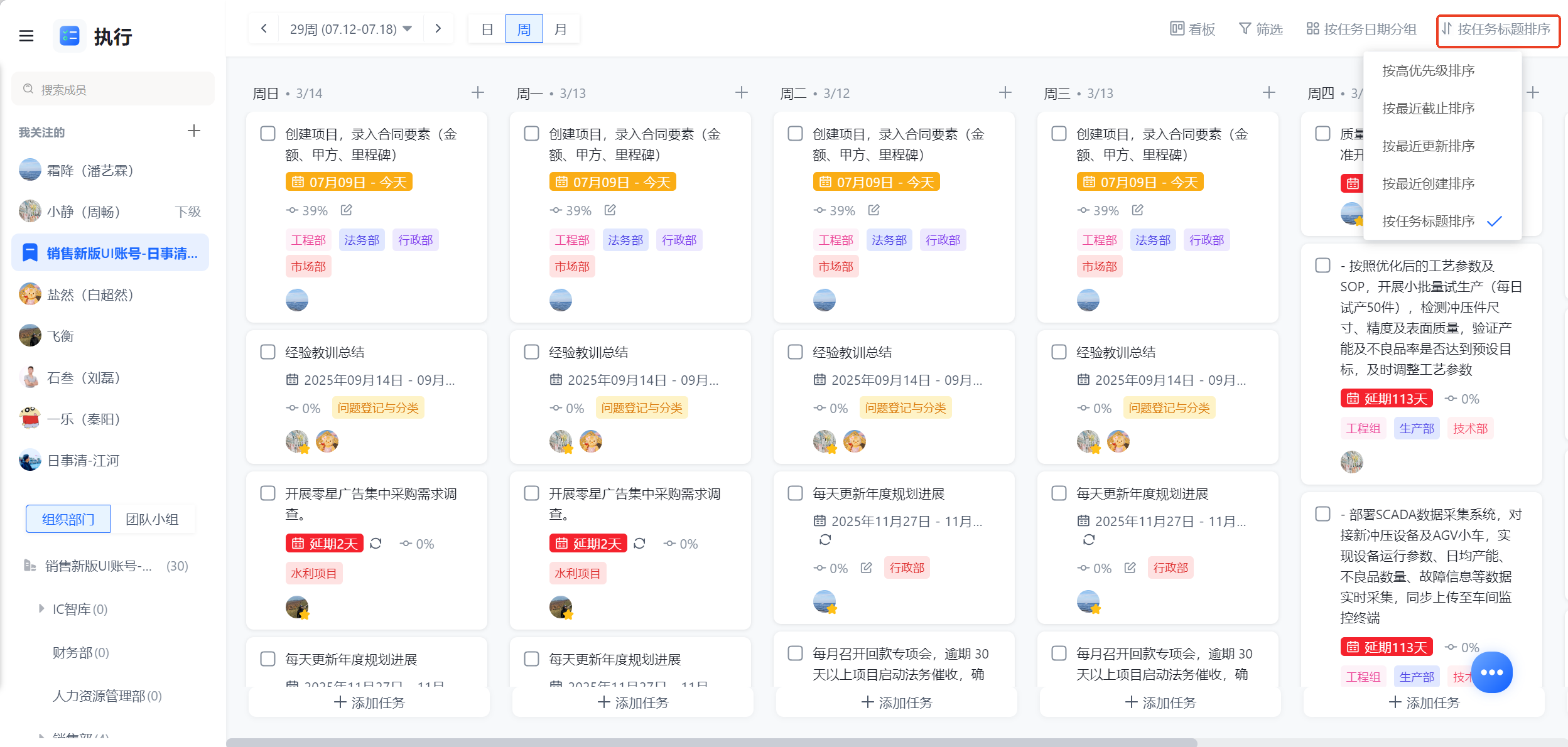
Task: Open the blue floating more-options bubble
Action: 1492,672
